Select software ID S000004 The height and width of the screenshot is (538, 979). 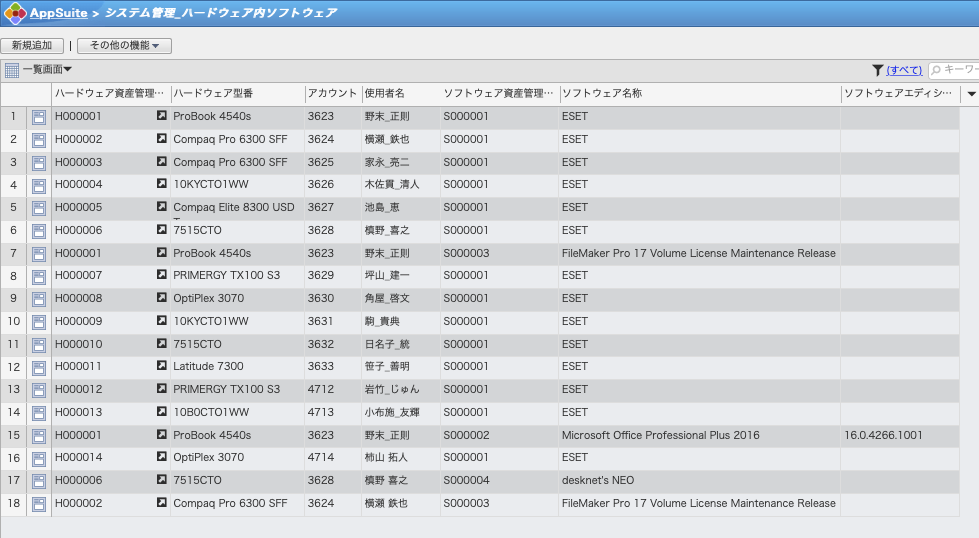466,480
